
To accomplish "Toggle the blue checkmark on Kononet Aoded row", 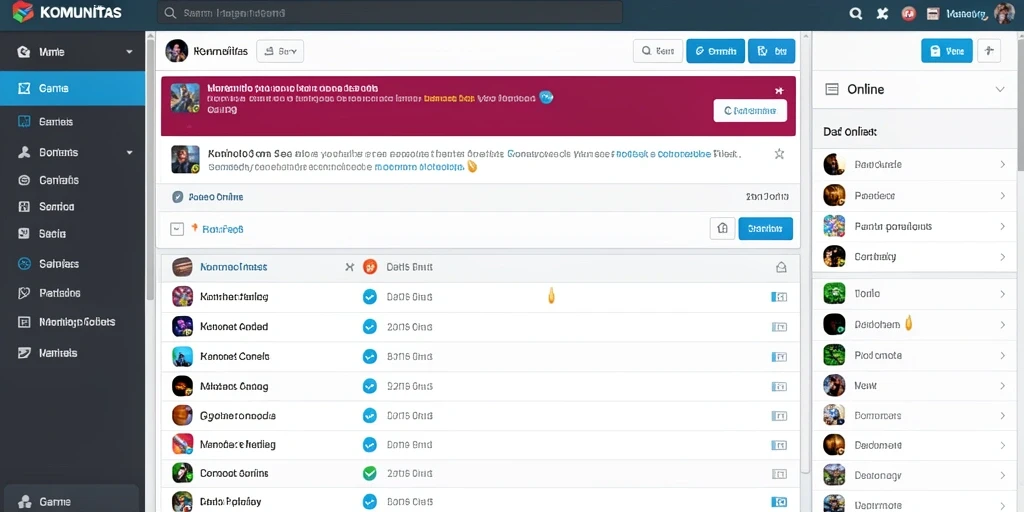I will (370, 327).
